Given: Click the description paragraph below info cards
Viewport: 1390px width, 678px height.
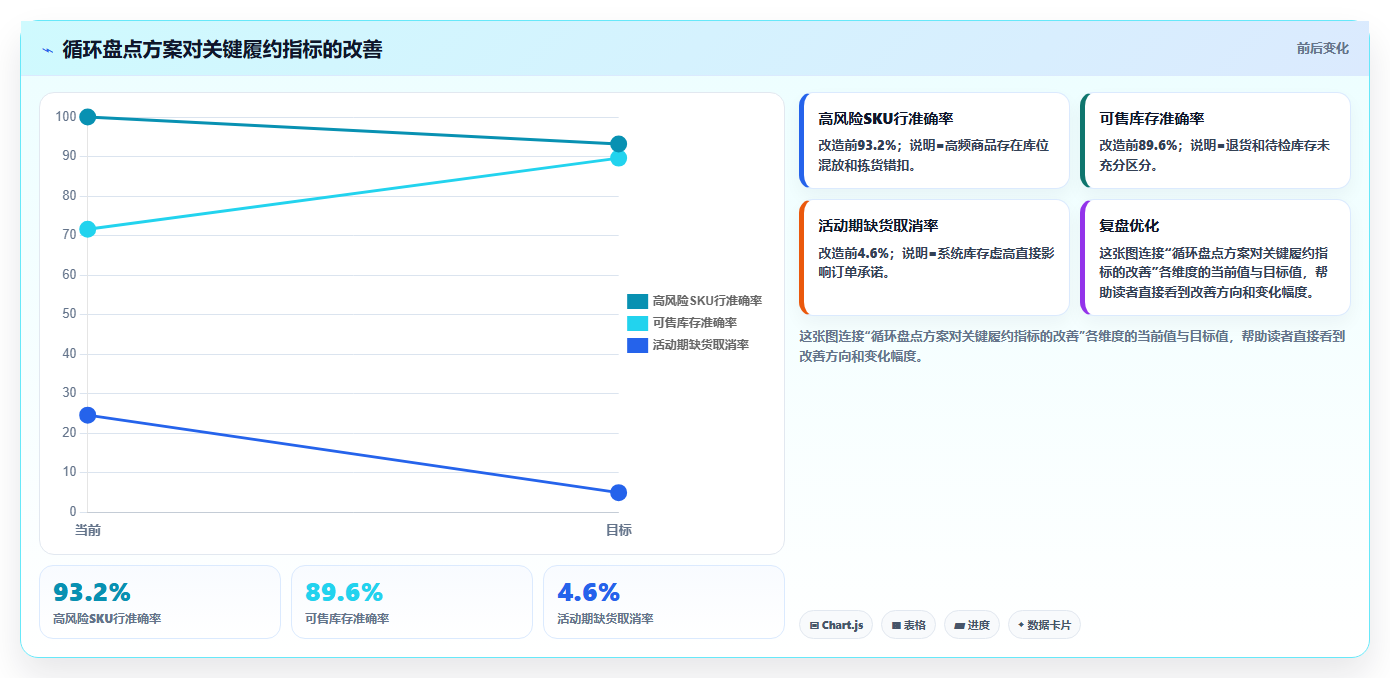Looking at the screenshot, I should [x=1072, y=346].
